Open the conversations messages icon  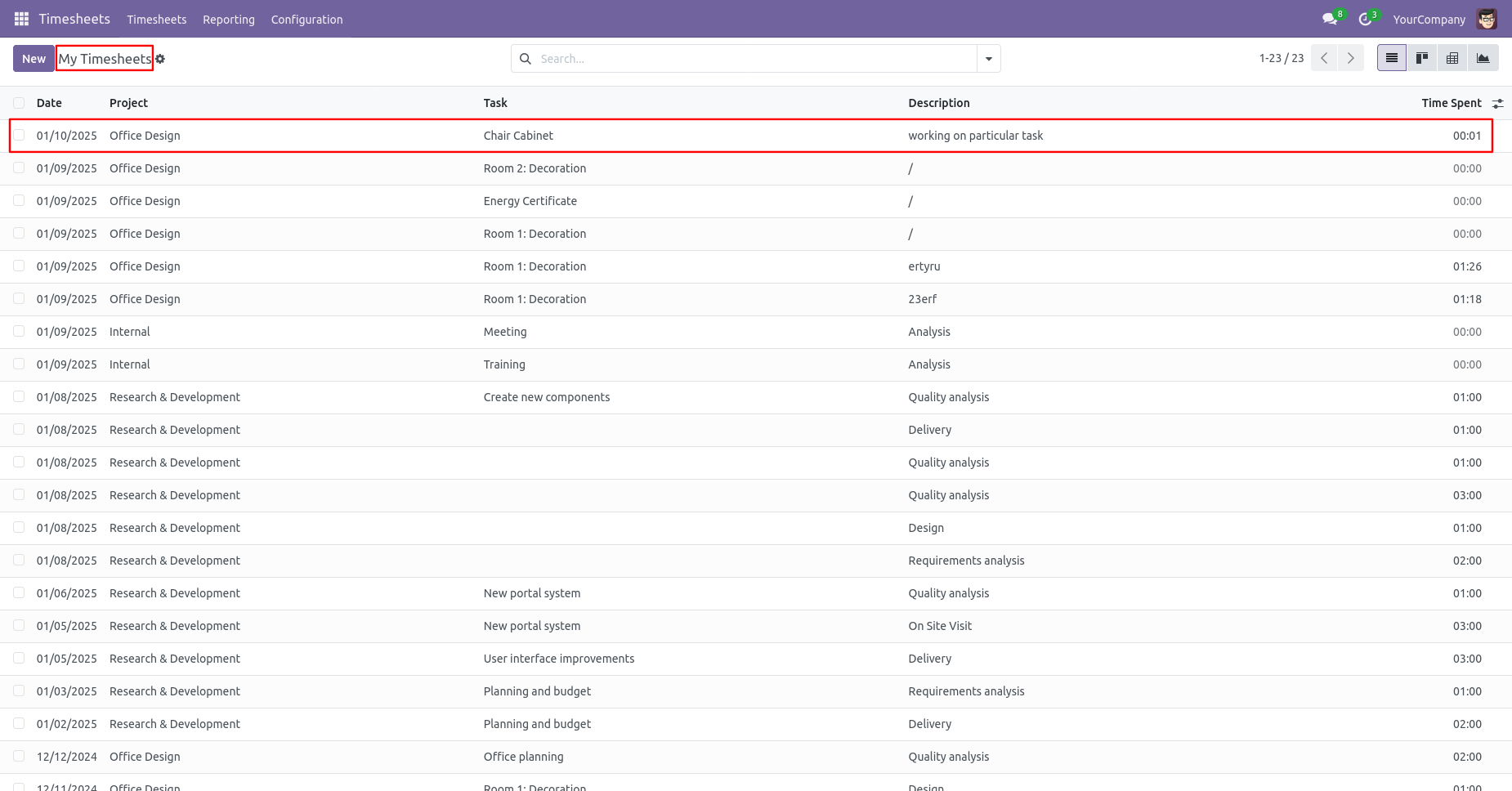tap(1330, 19)
